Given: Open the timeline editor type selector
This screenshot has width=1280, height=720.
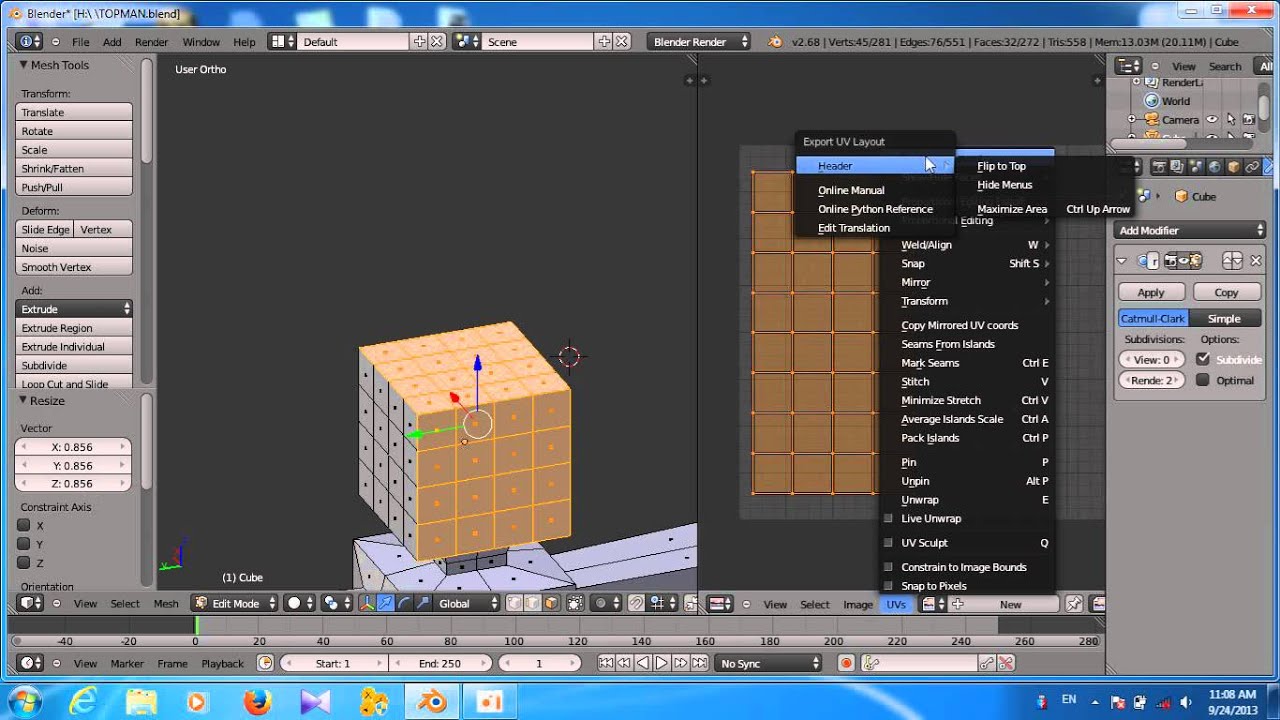Looking at the screenshot, I should click(30, 663).
